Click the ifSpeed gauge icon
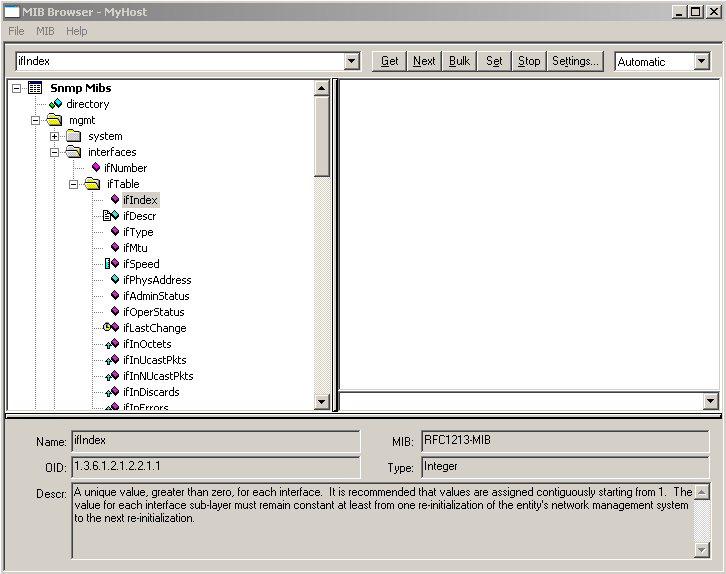 click(107, 263)
